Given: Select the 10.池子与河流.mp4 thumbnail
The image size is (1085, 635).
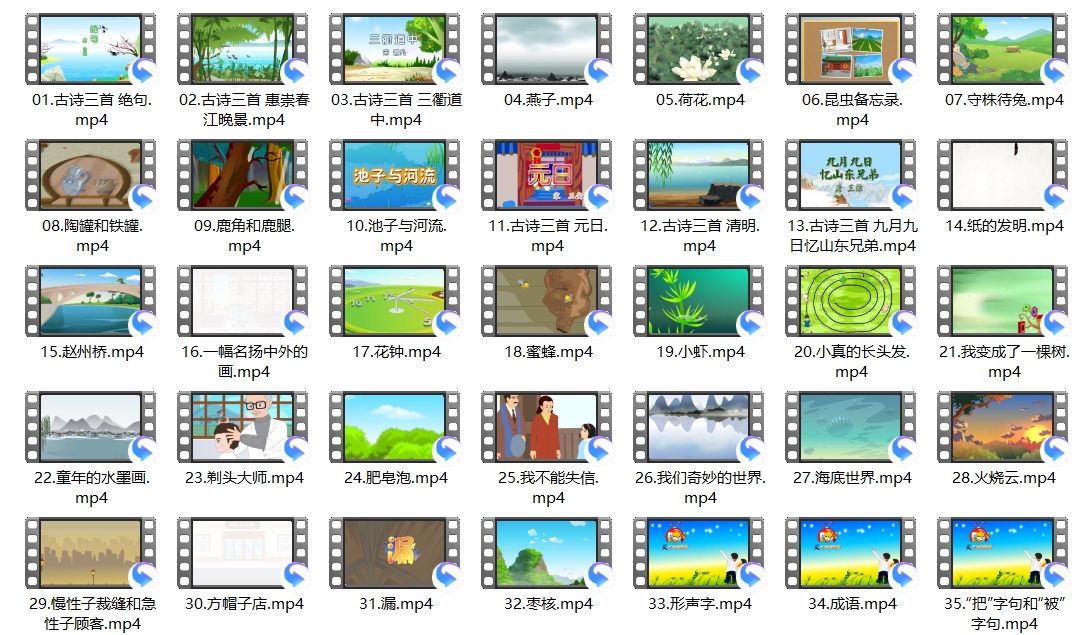Looking at the screenshot, I should tap(395, 174).
